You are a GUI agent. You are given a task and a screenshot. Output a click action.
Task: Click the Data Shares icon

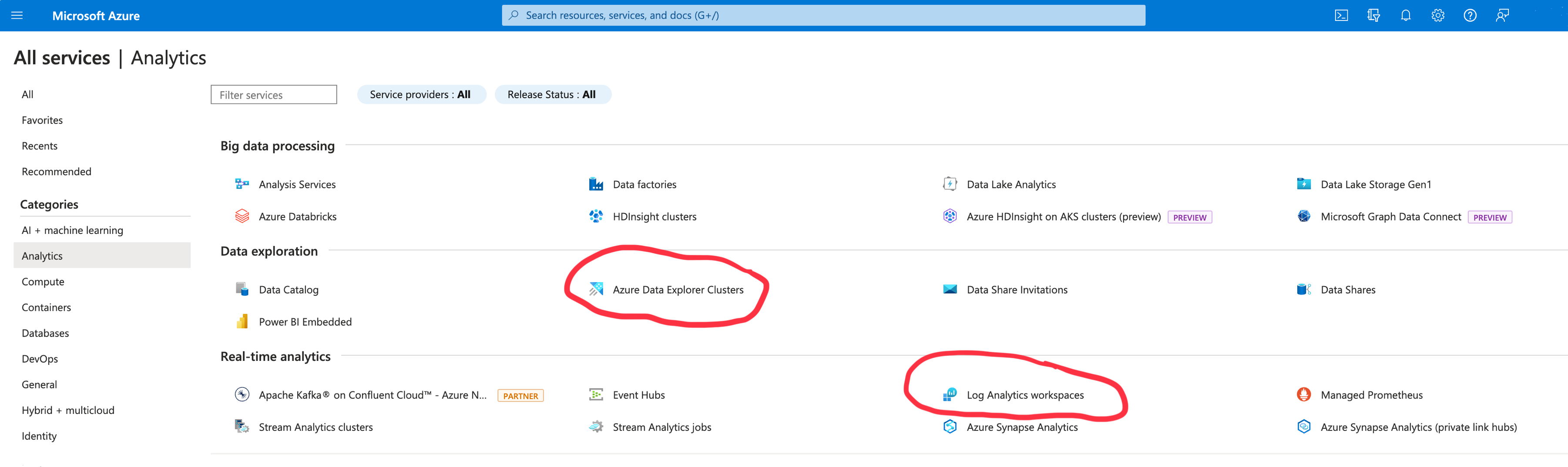[1304, 289]
